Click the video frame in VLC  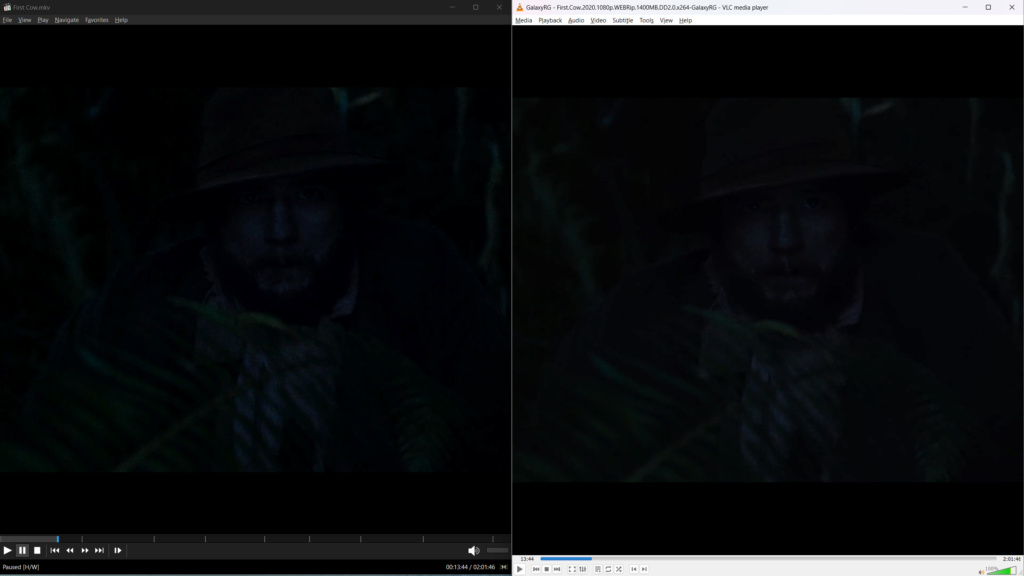767,290
